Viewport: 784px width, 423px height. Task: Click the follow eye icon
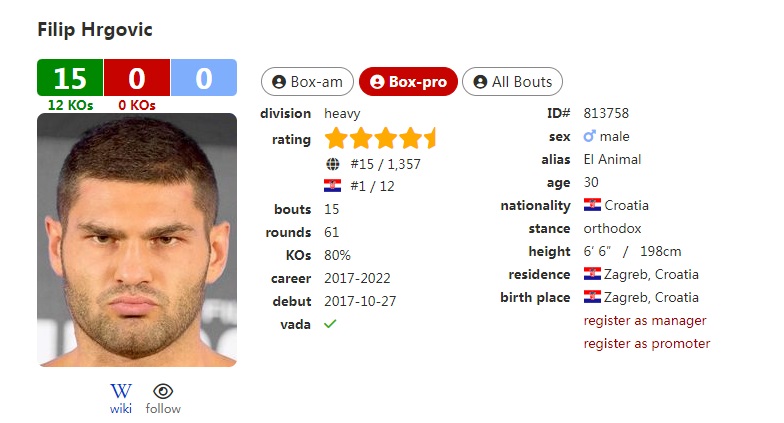coord(163,391)
